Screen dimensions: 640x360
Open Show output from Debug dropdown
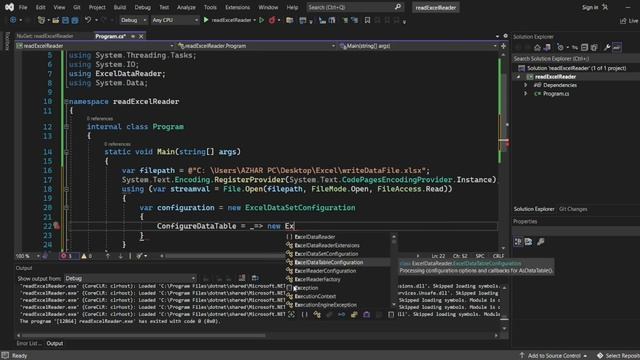(130, 278)
